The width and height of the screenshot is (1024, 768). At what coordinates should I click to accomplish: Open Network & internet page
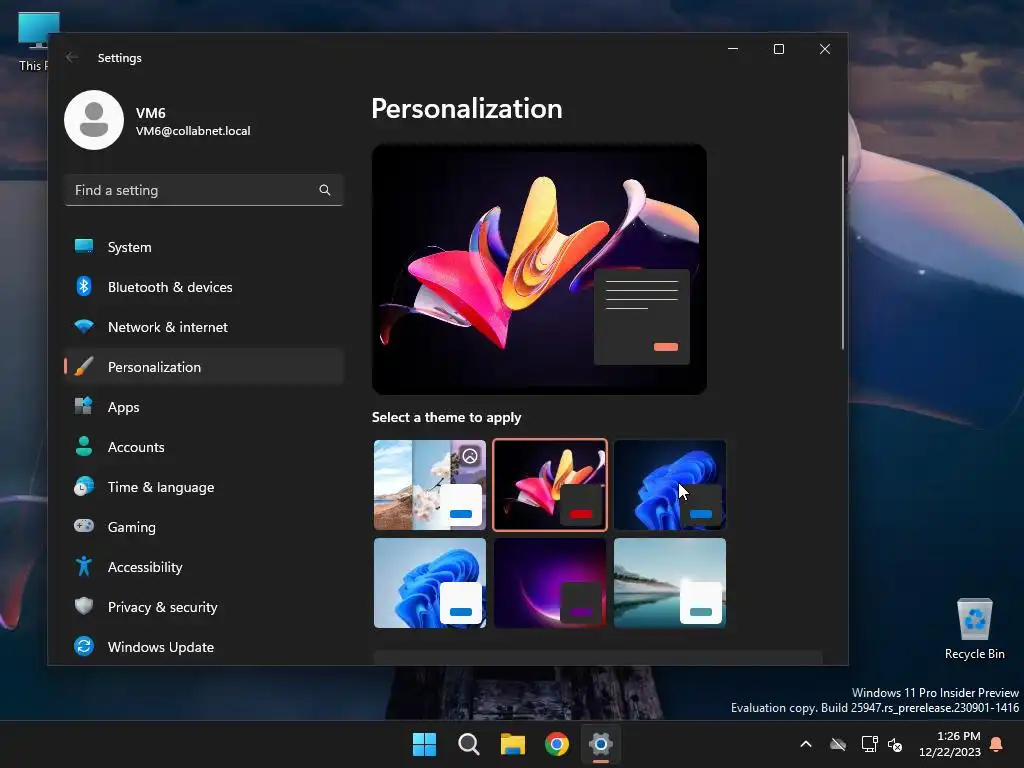[204, 327]
